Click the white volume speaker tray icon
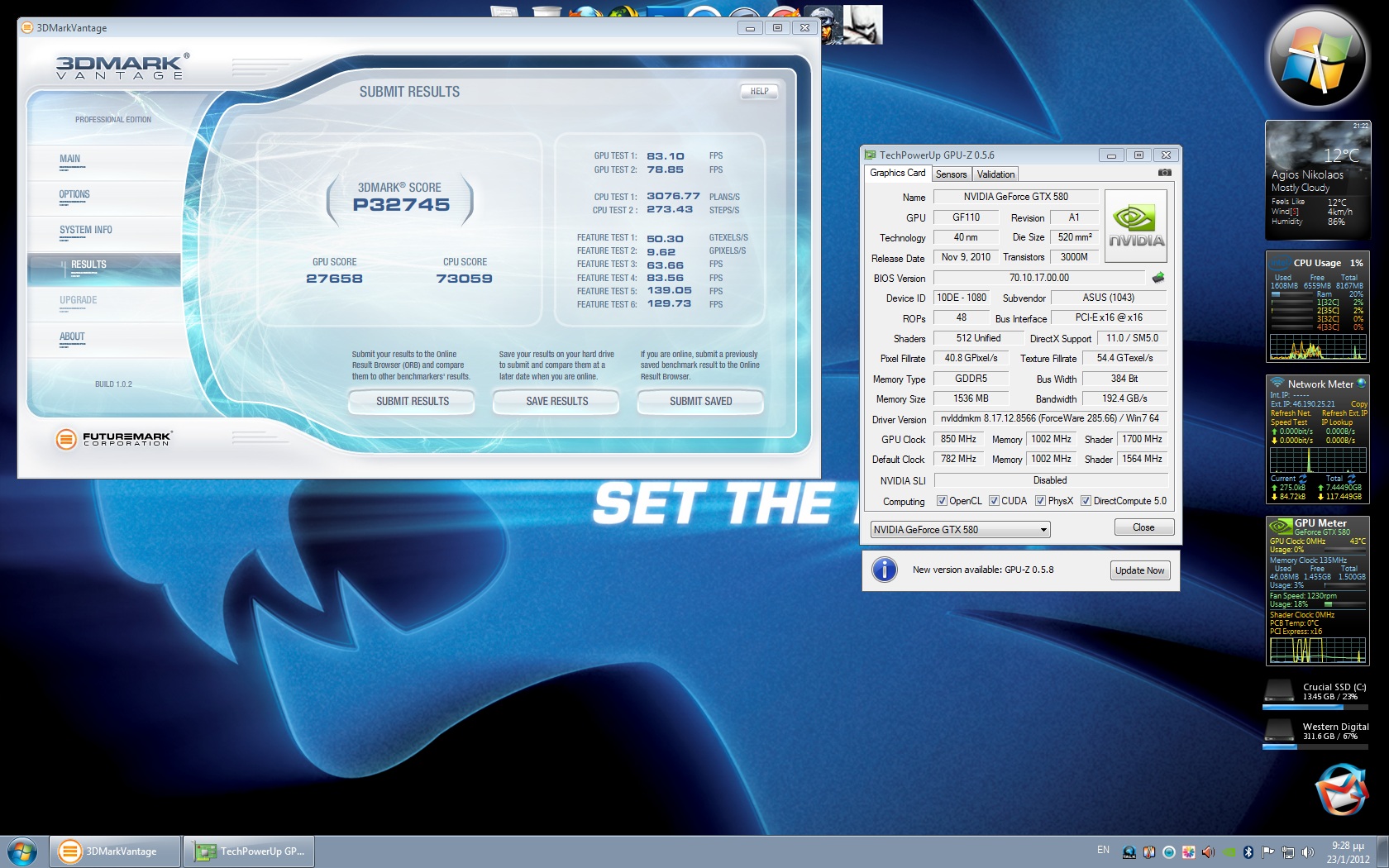The image size is (1389, 868). pyautogui.click(x=1307, y=851)
